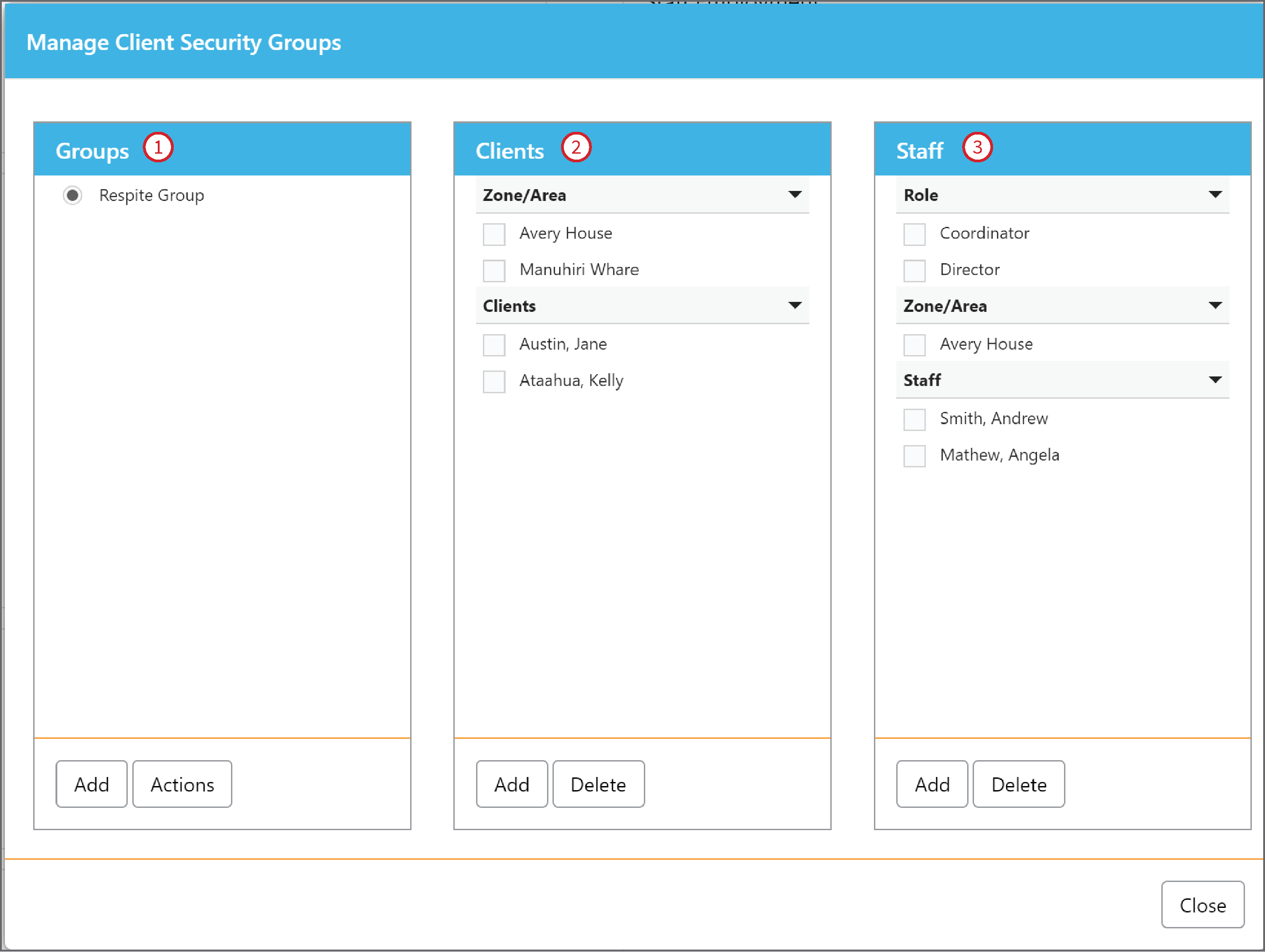The width and height of the screenshot is (1265, 952).
Task: Open the Actions button in Groups panel
Action: click(182, 784)
